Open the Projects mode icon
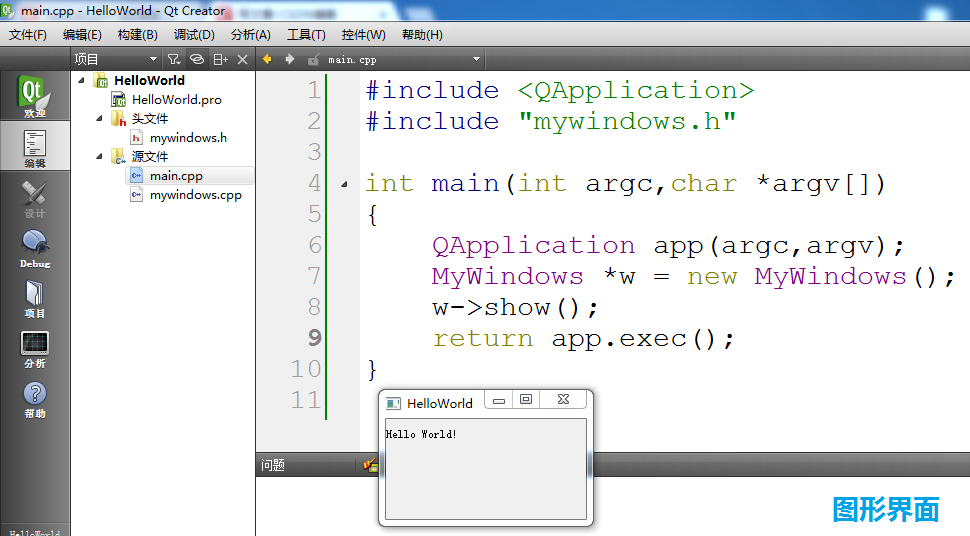The width and height of the screenshot is (970, 536). coord(35,299)
